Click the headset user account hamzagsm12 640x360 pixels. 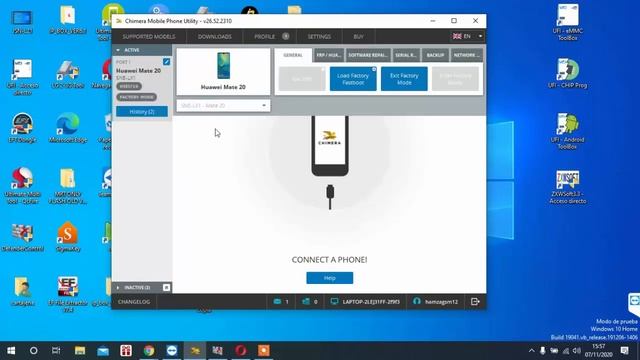[x=436, y=302]
